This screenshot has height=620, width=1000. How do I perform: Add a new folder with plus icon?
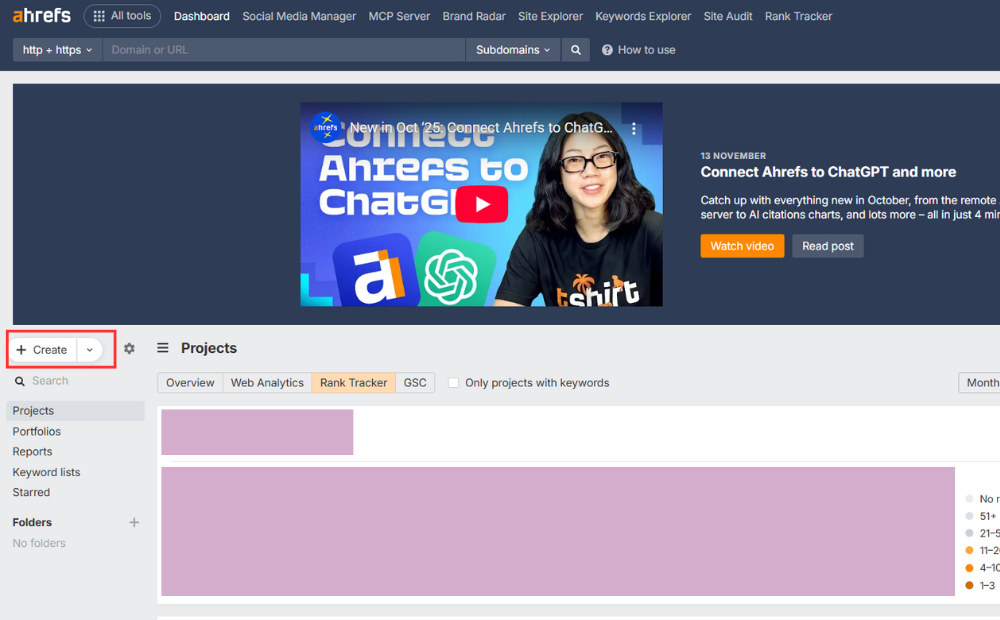coord(134,522)
